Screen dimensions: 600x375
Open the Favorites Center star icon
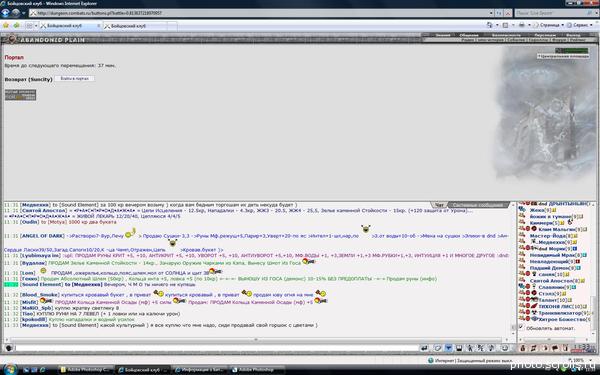pyautogui.click(x=6, y=26)
